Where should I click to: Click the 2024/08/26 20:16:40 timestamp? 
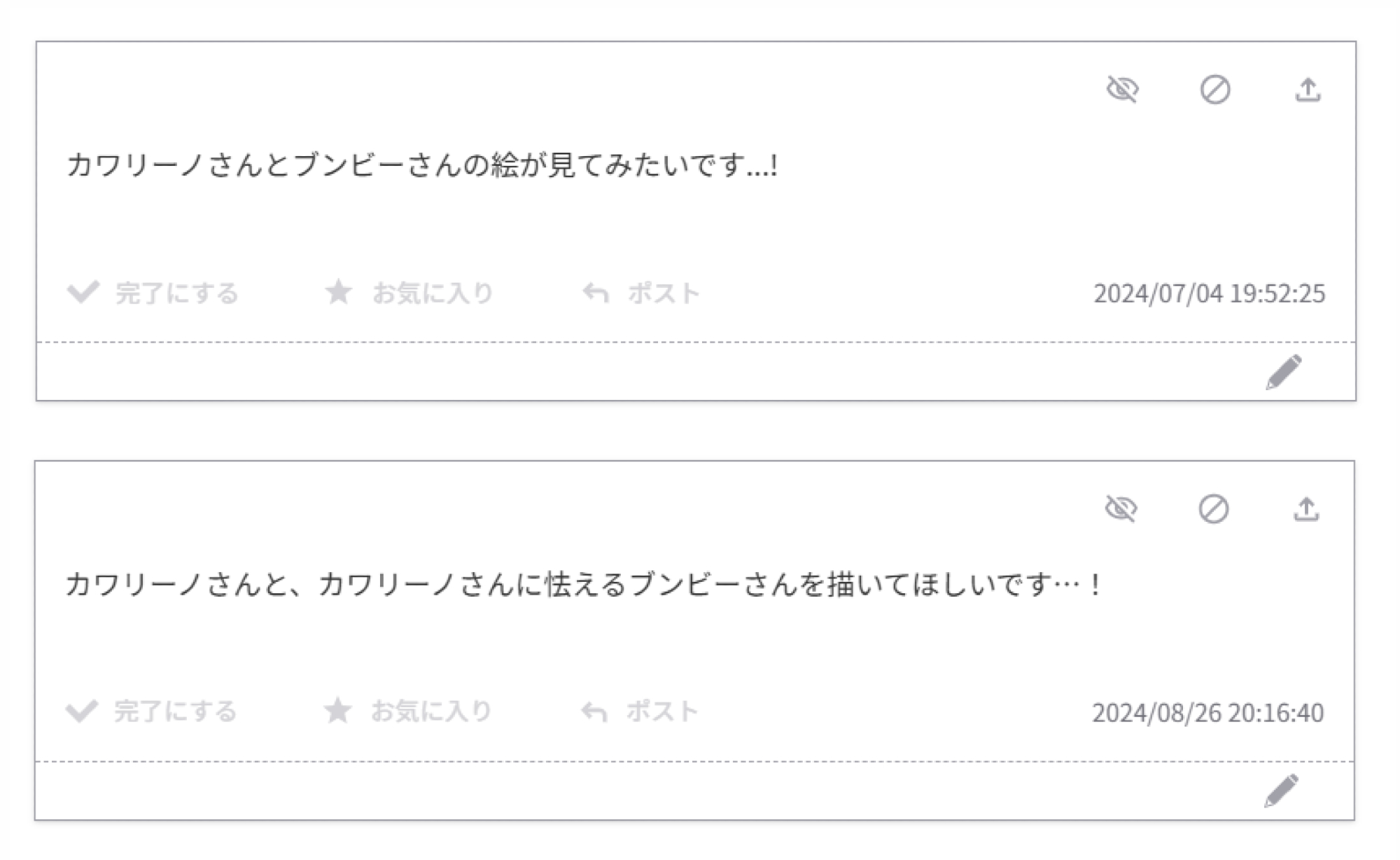(1207, 713)
